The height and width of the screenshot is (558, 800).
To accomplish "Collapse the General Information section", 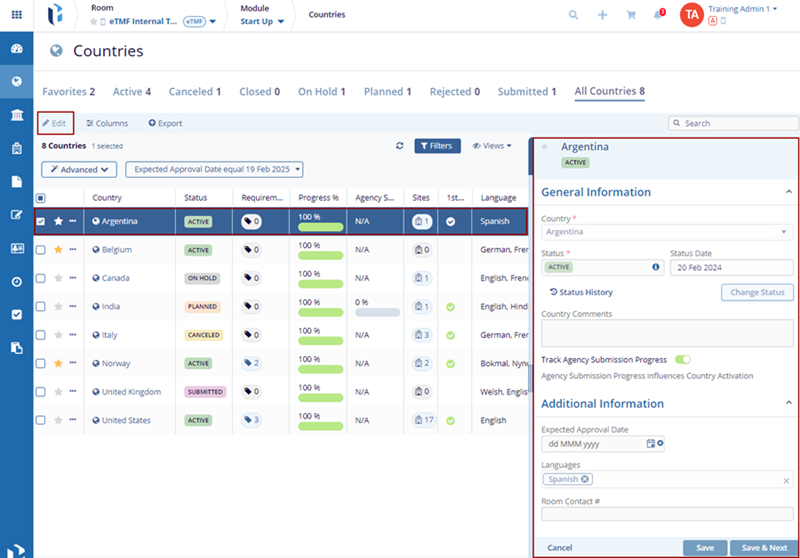I will coord(789,192).
